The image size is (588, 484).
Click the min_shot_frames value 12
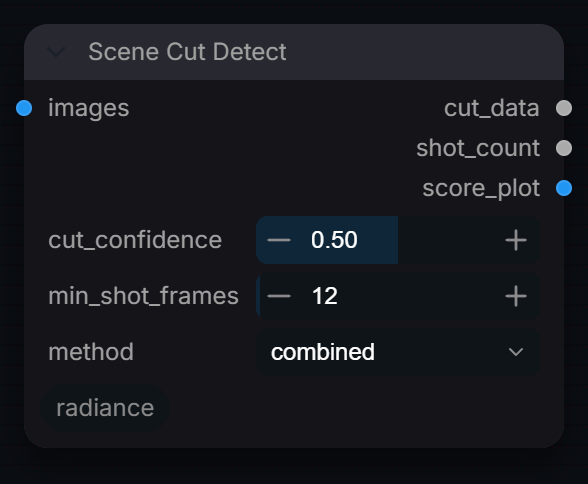click(x=324, y=296)
